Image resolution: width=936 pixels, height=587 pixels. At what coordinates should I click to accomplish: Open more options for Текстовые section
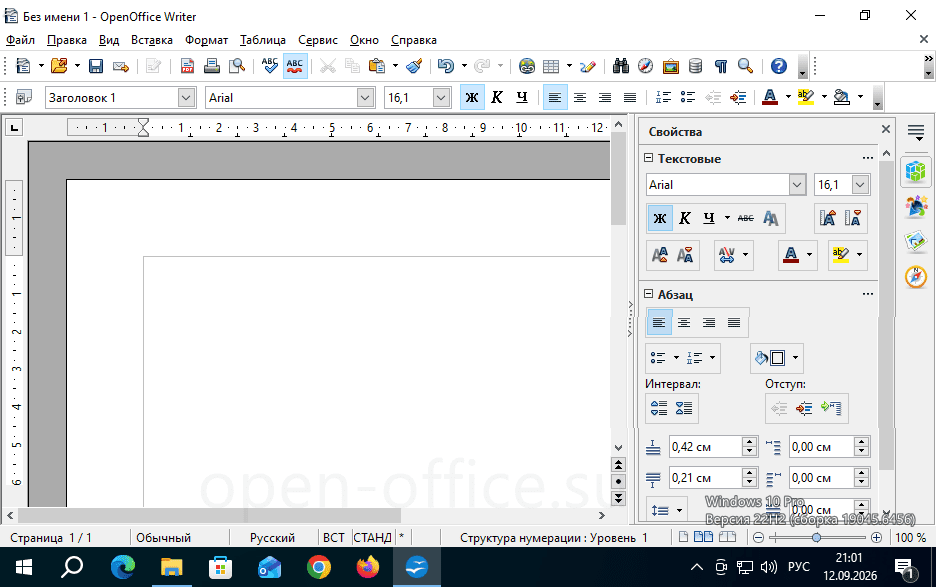coord(868,158)
